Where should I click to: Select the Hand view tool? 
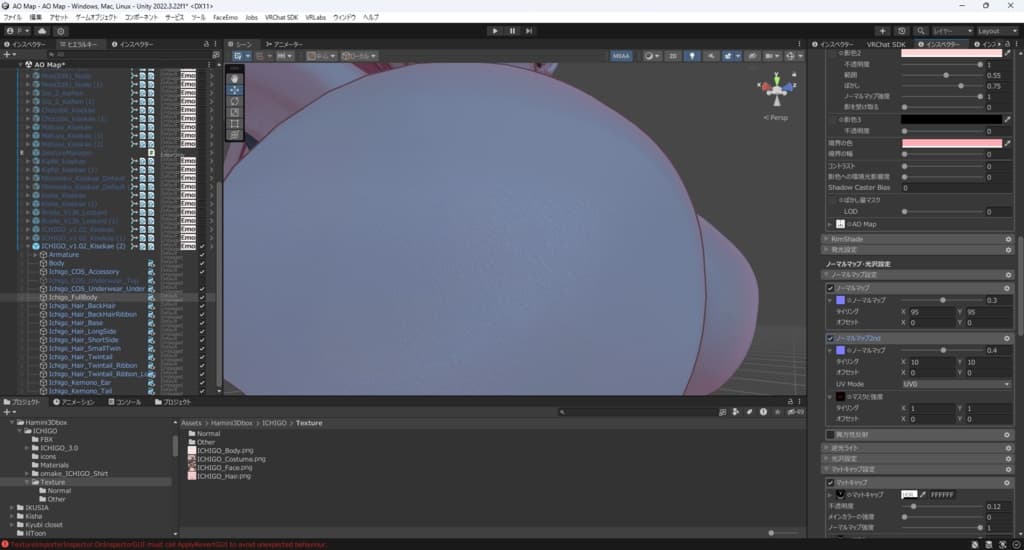point(235,77)
